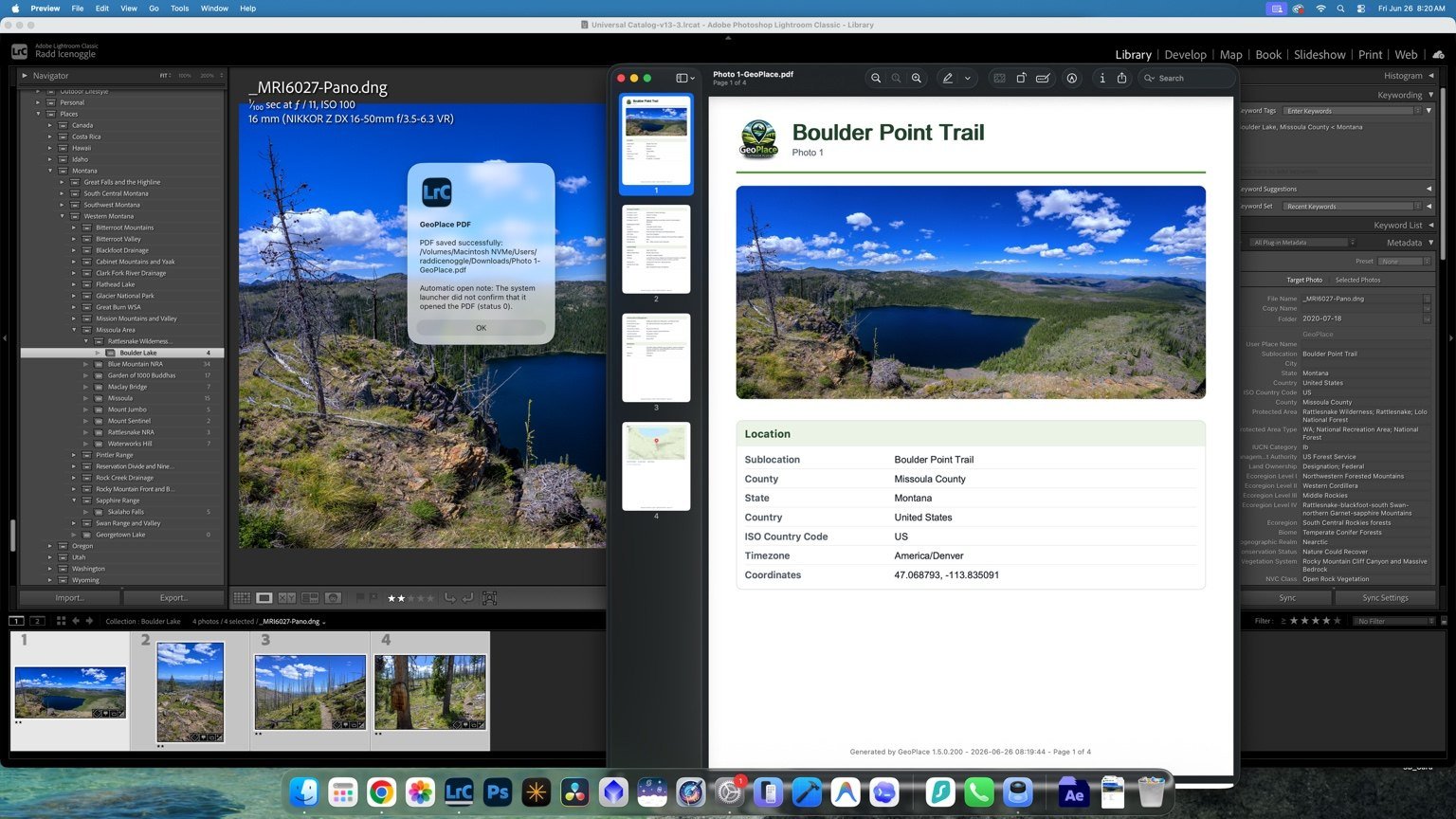Expand the Missoula collection set
This screenshot has height=819, width=1456.
tap(86, 398)
